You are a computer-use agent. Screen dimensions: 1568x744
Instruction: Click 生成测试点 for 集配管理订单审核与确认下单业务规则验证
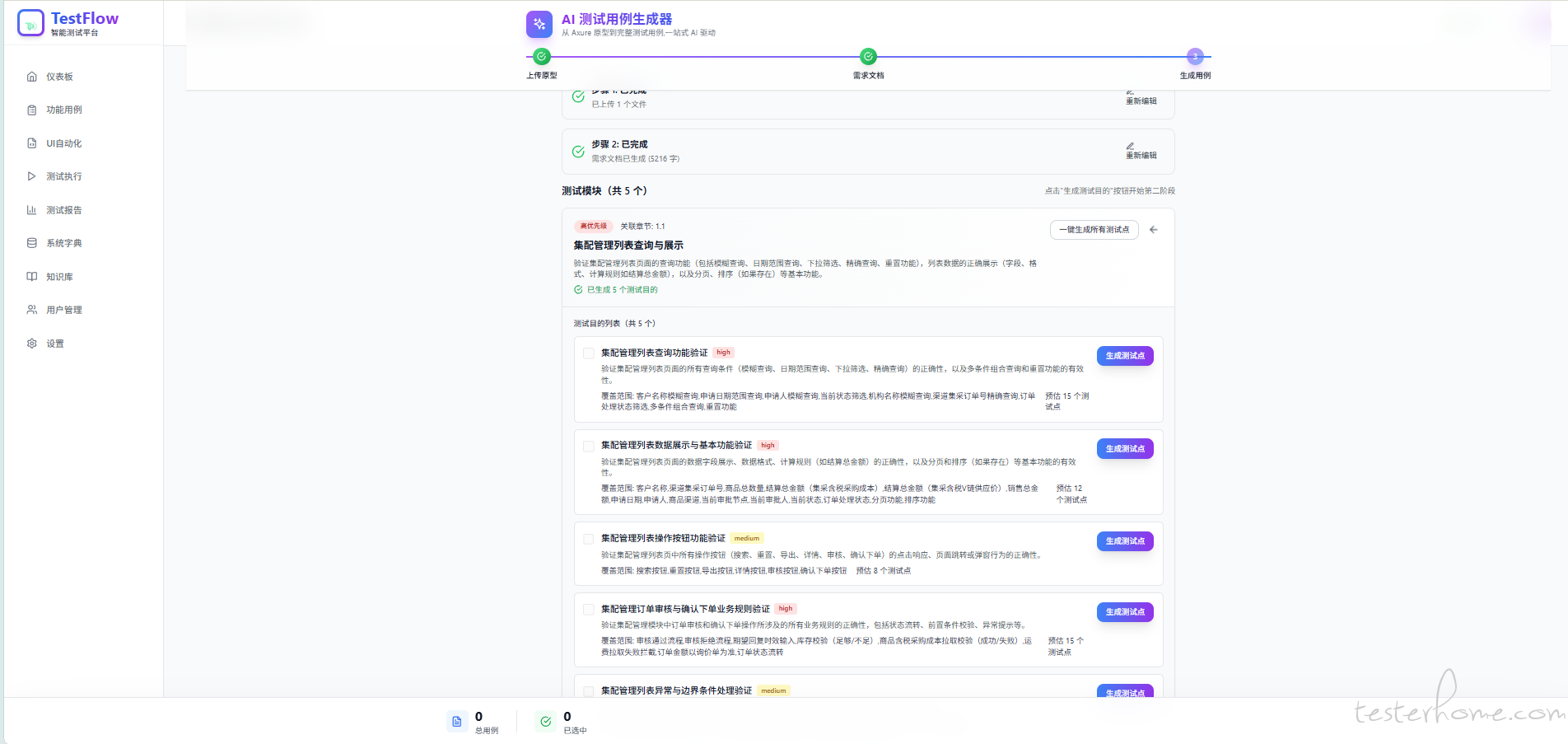click(1125, 612)
